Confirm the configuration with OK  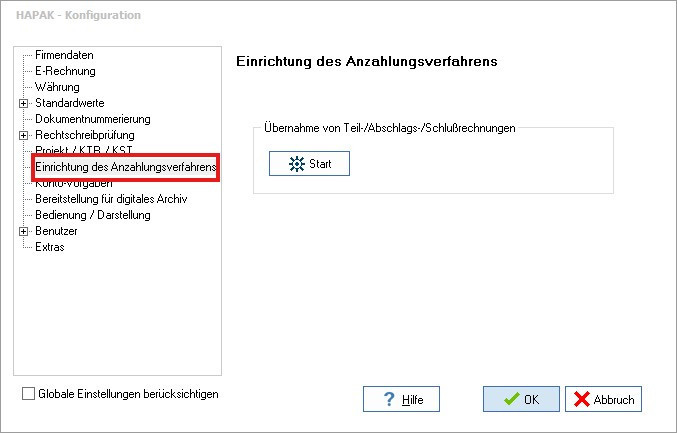coord(521,399)
